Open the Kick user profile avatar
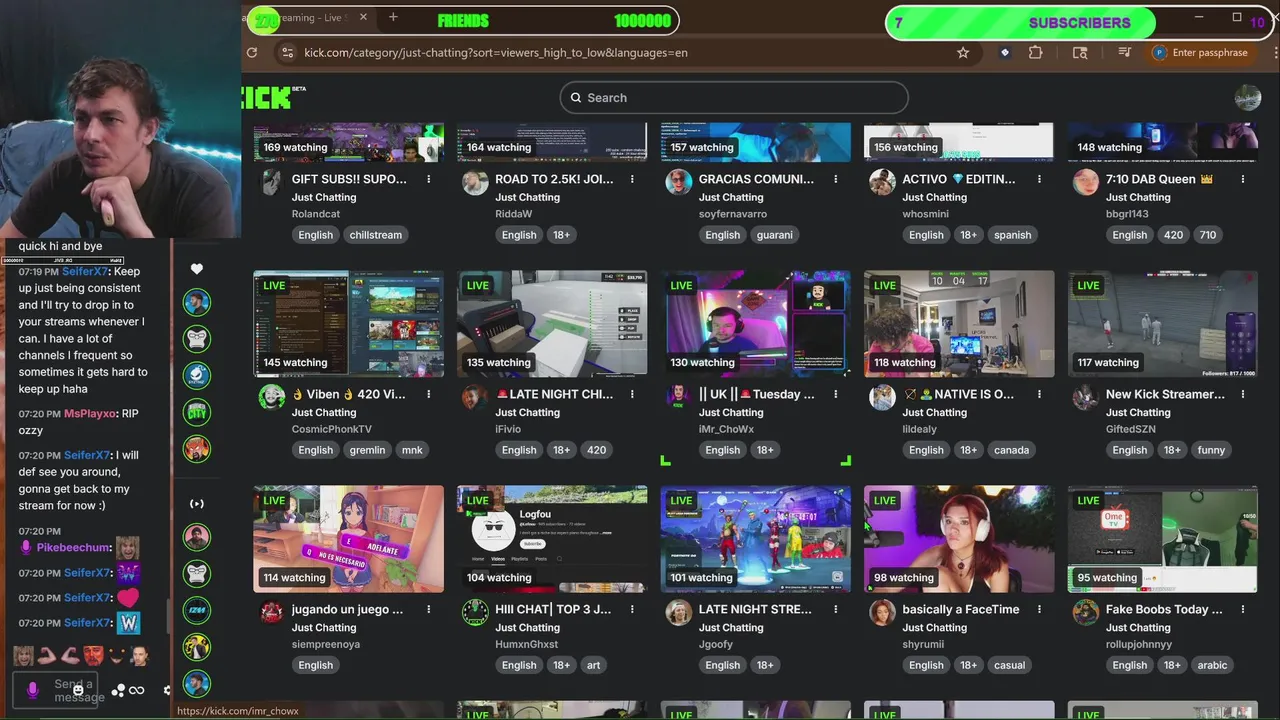1280x720 pixels. point(1248,97)
